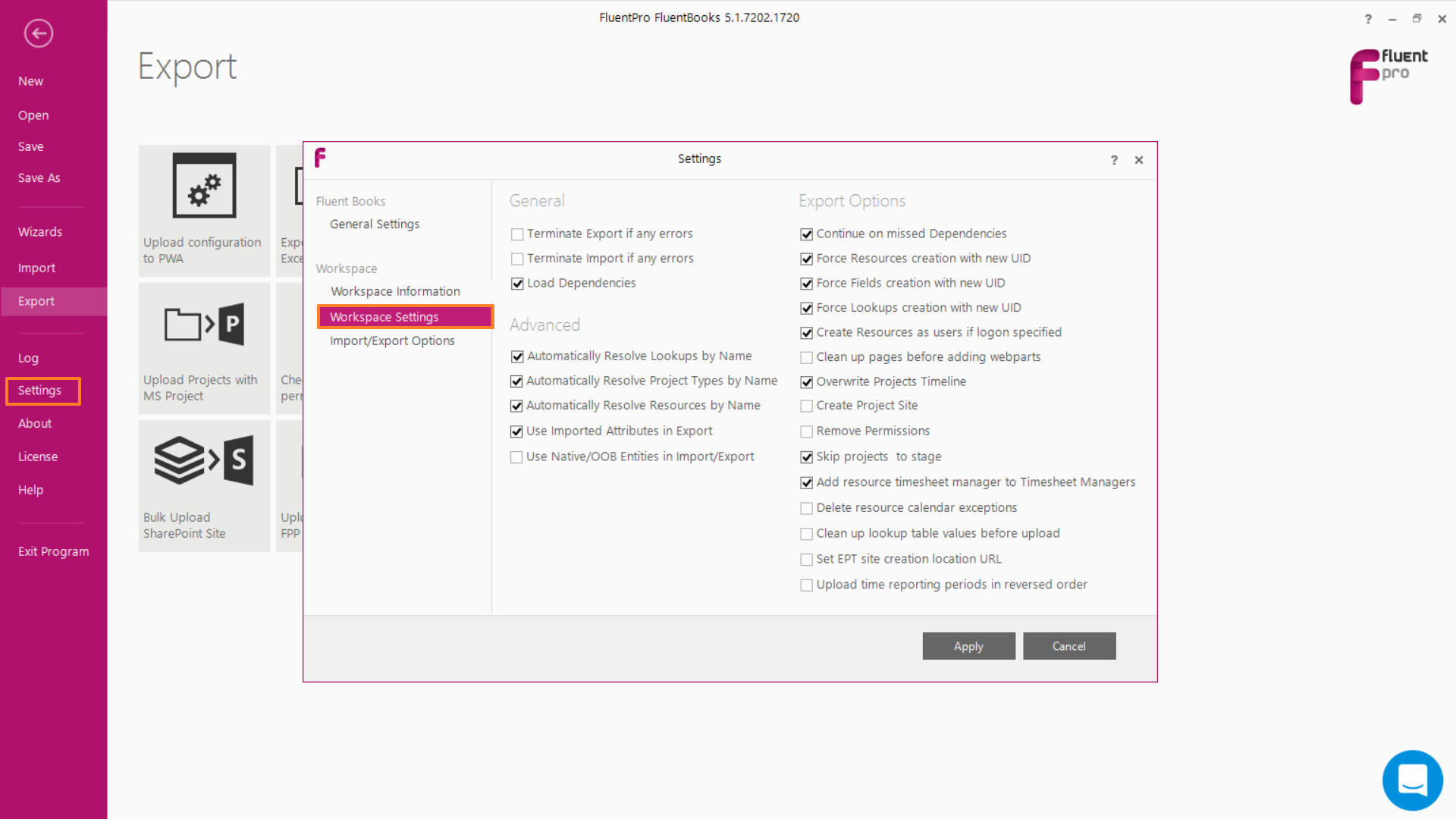This screenshot has height=819, width=1456.
Task: Close the Settings dialog with X
Action: [x=1139, y=160]
